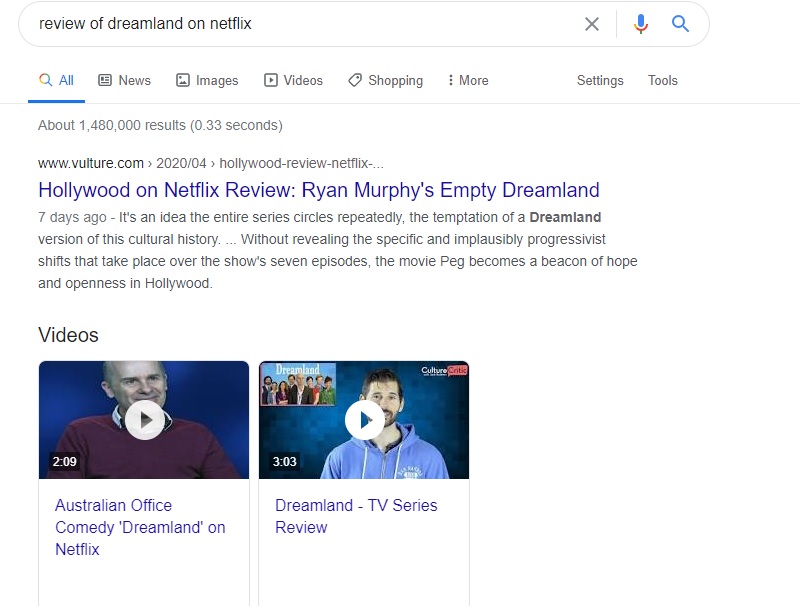The height and width of the screenshot is (606, 800).
Task: Open search Settings
Action: point(600,81)
